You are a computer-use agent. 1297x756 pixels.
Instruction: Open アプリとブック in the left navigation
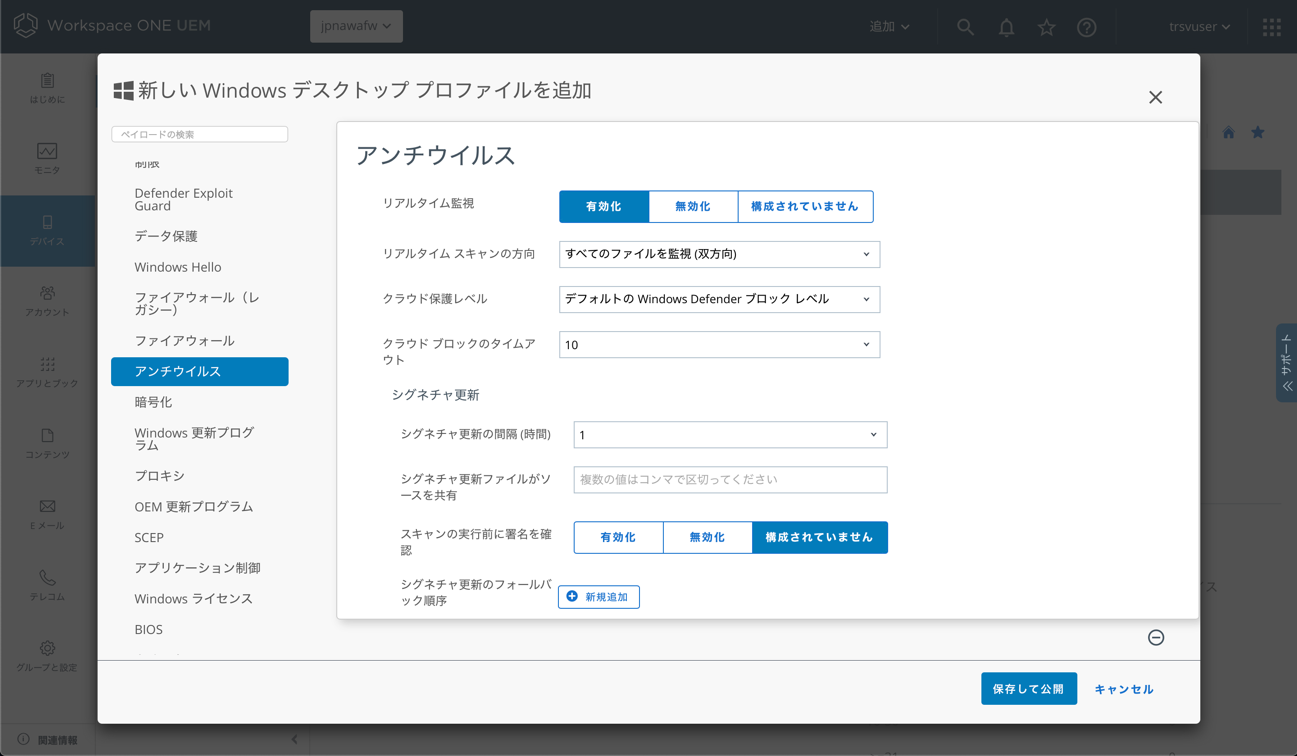click(x=47, y=372)
